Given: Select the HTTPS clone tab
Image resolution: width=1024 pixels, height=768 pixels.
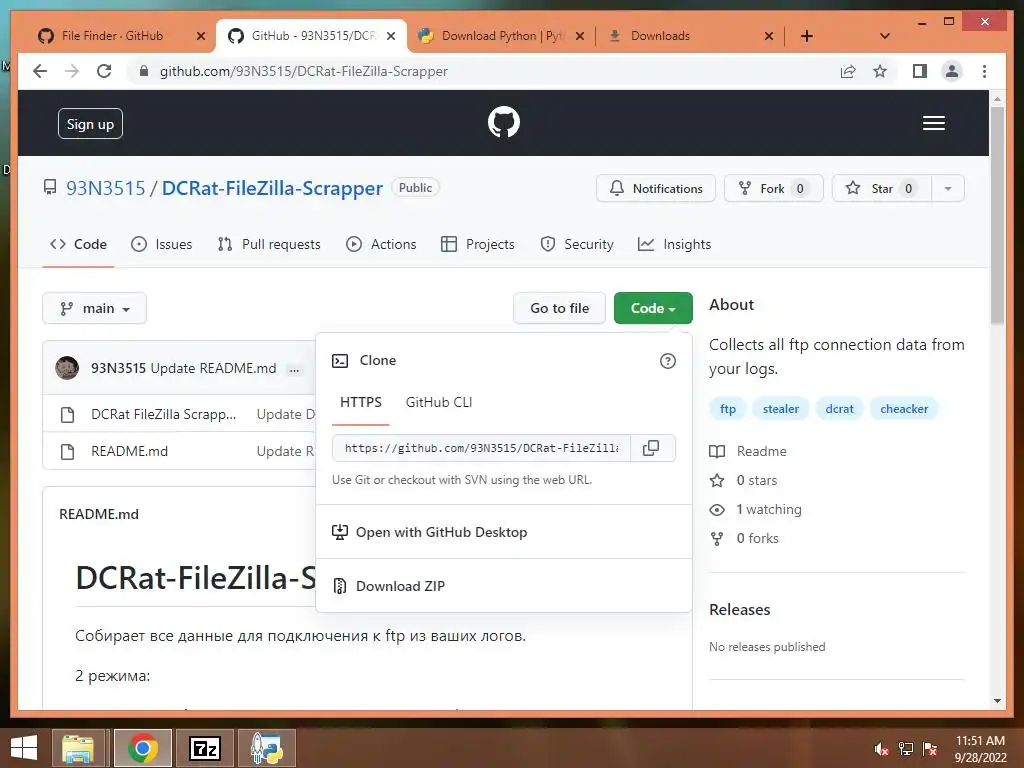Looking at the screenshot, I should (x=360, y=402).
